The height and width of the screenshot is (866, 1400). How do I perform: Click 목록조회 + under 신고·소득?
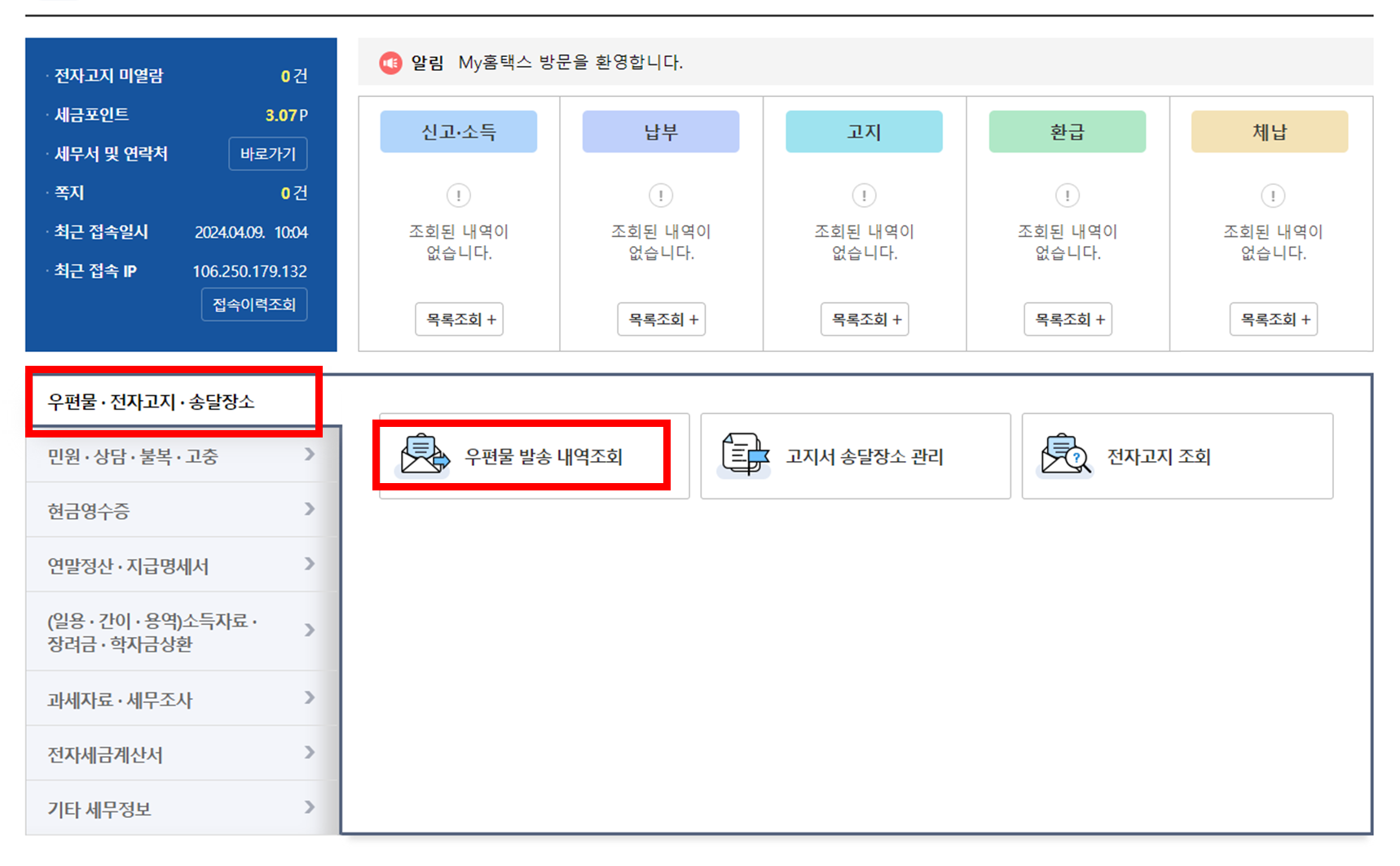[x=460, y=319]
